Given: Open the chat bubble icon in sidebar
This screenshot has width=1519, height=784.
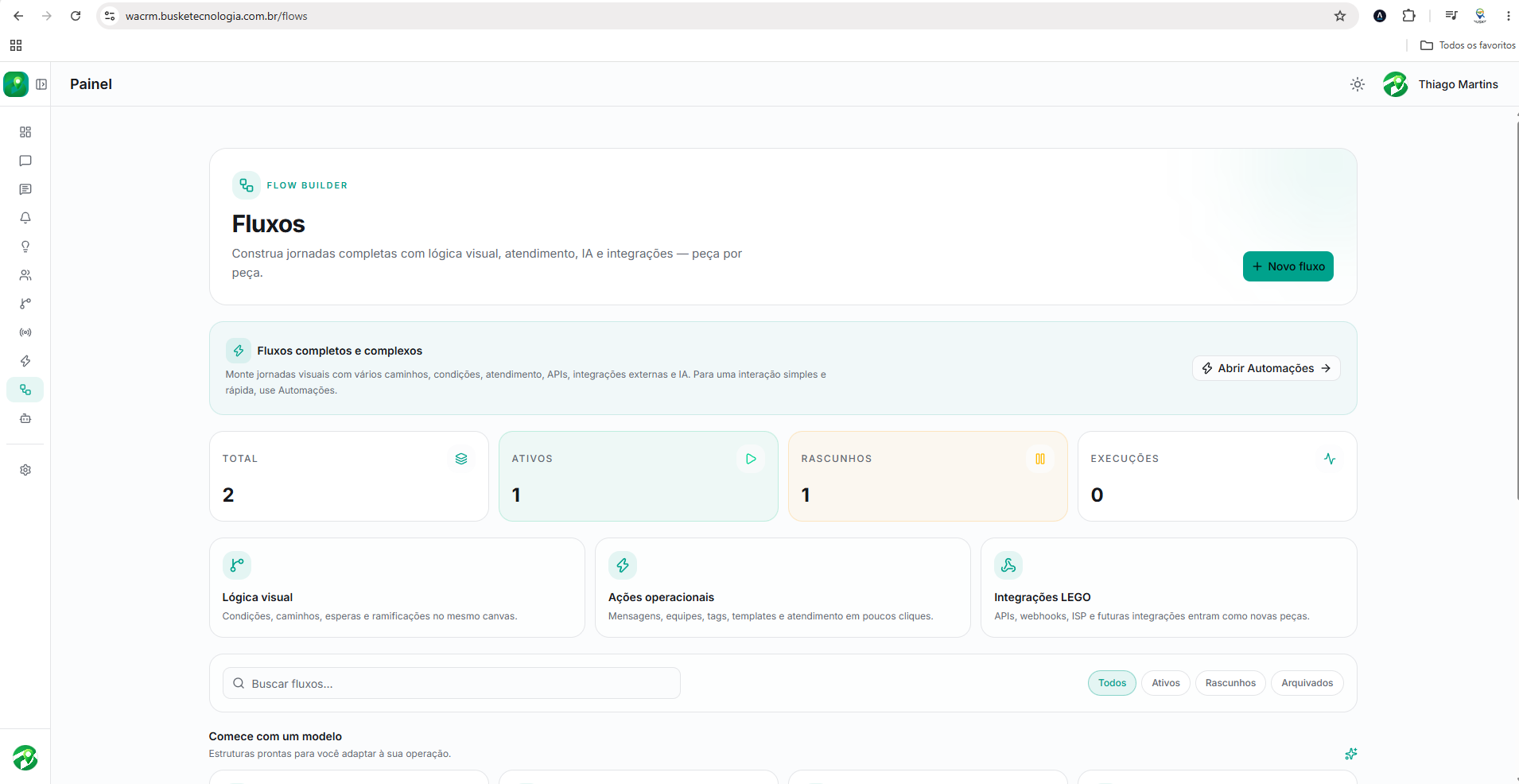Looking at the screenshot, I should (25, 161).
